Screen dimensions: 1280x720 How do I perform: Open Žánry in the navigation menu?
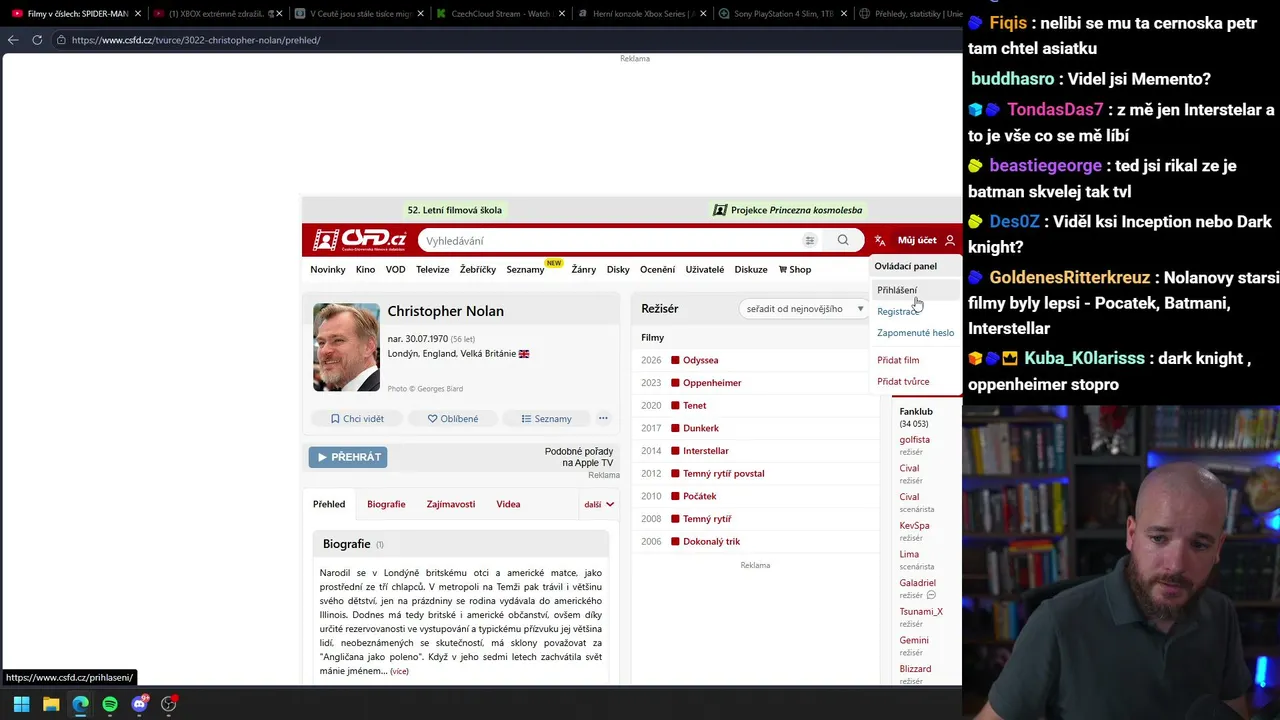coord(584,269)
